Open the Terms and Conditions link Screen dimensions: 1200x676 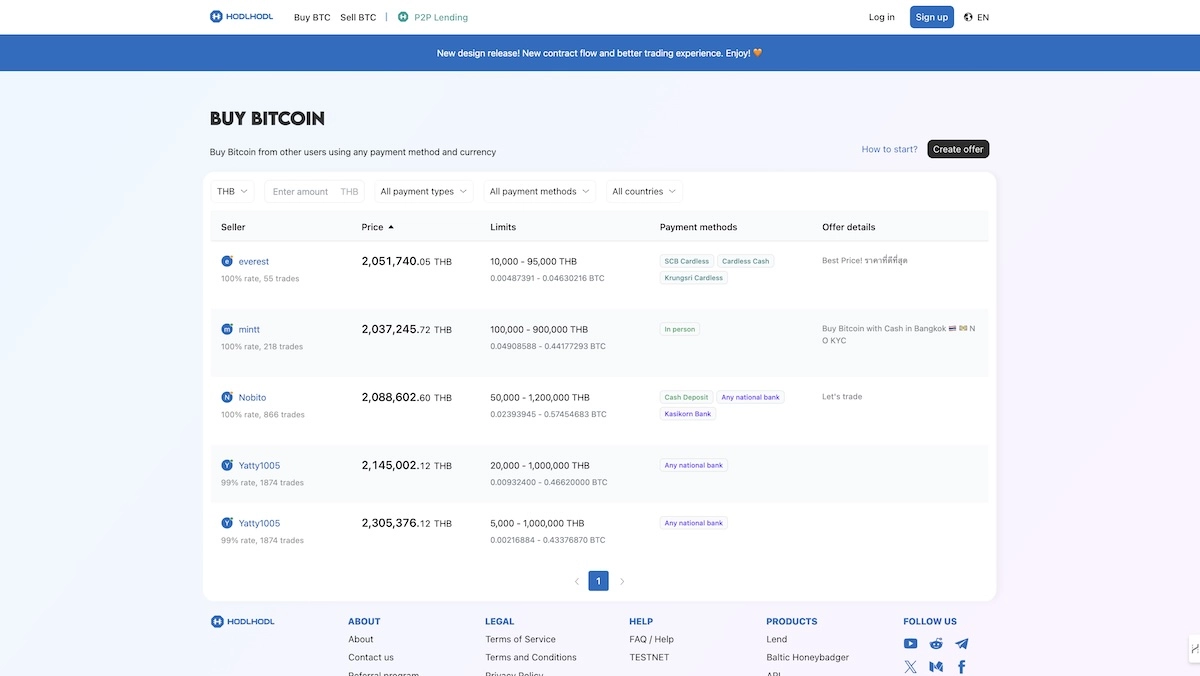coord(531,657)
